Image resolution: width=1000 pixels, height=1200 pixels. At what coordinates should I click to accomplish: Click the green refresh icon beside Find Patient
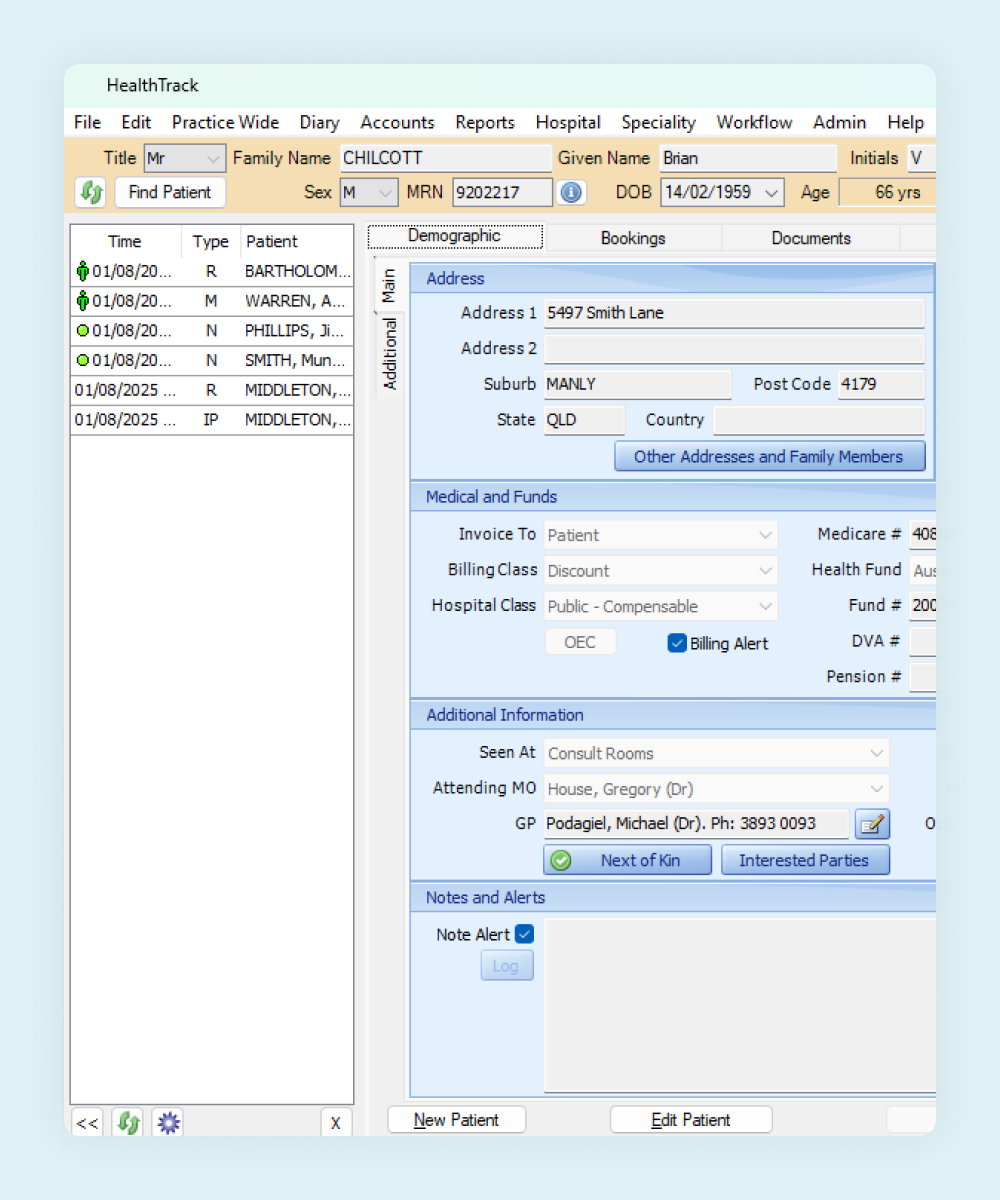click(x=90, y=192)
